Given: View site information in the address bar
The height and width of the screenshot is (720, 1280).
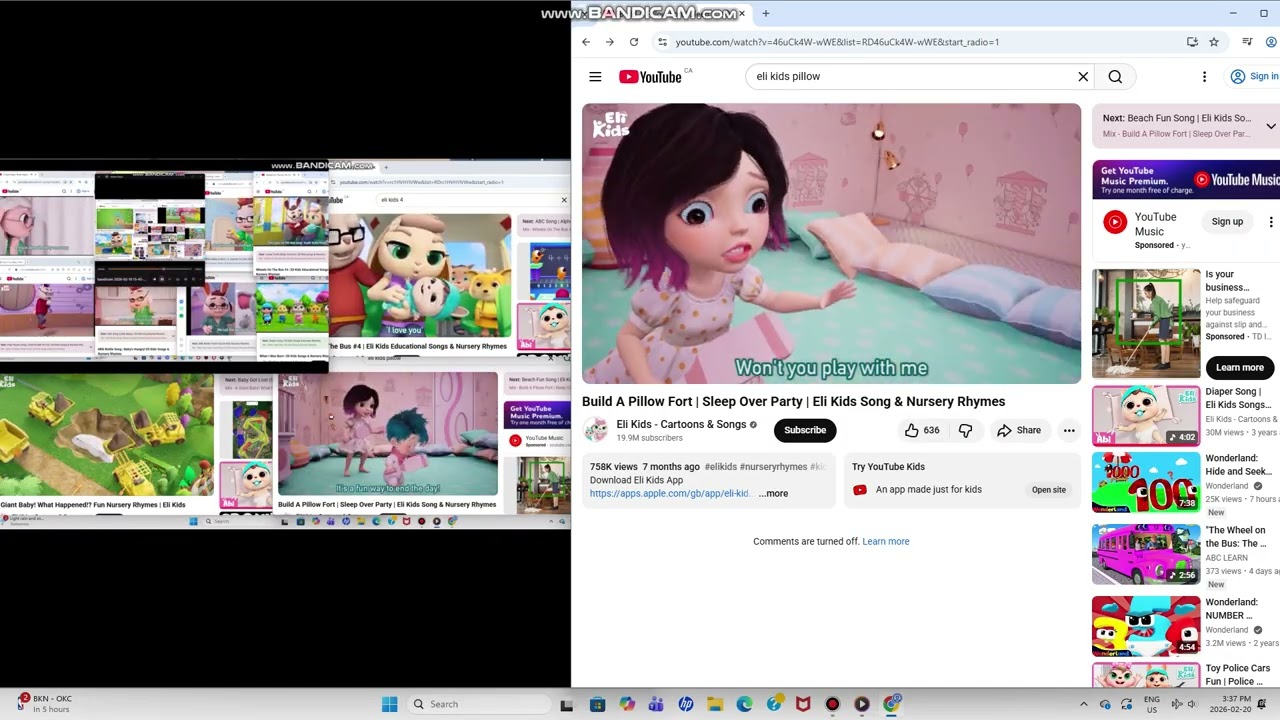Looking at the screenshot, I should click(x=662, y=42).
